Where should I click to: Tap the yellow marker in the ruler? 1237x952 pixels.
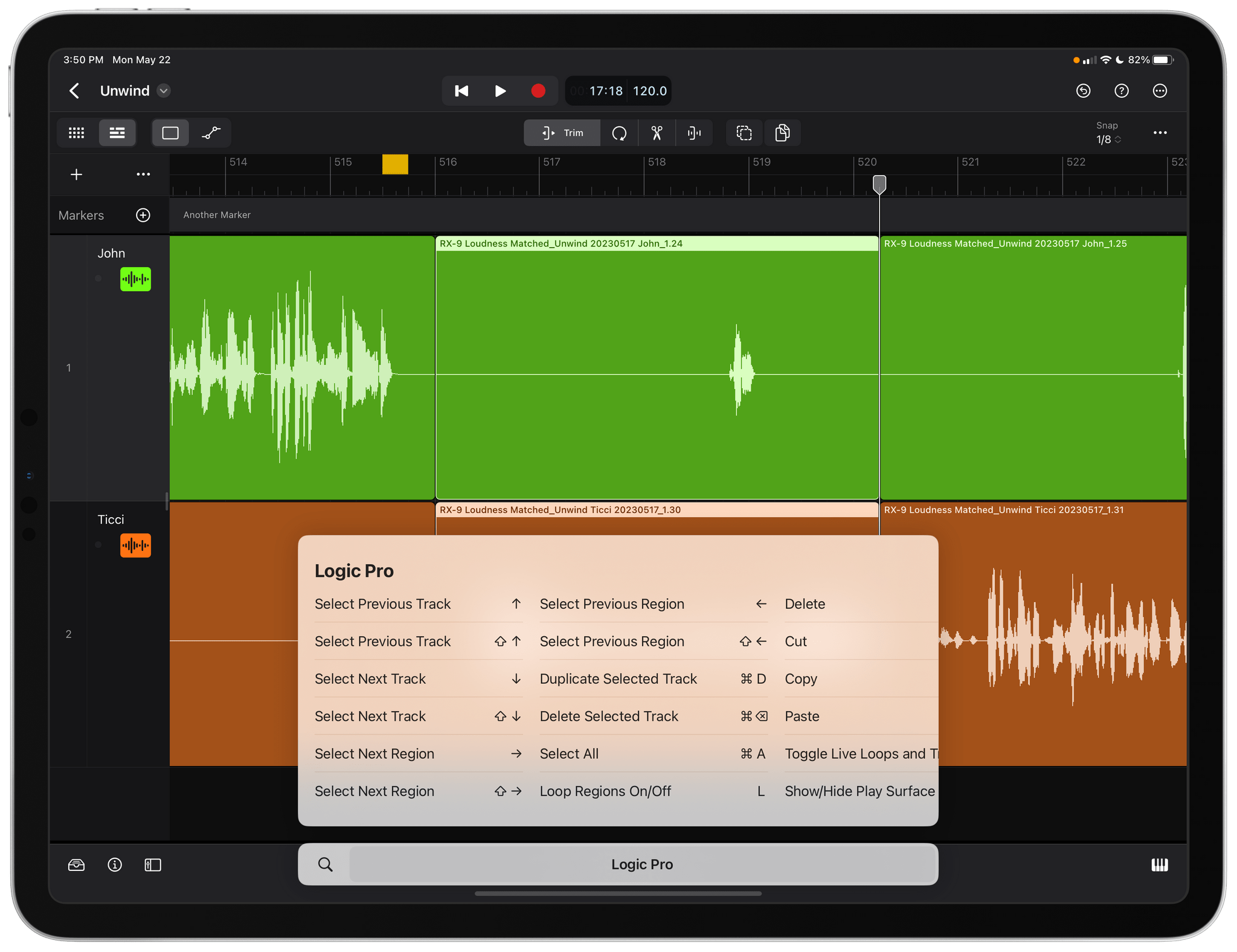[395, 164]
